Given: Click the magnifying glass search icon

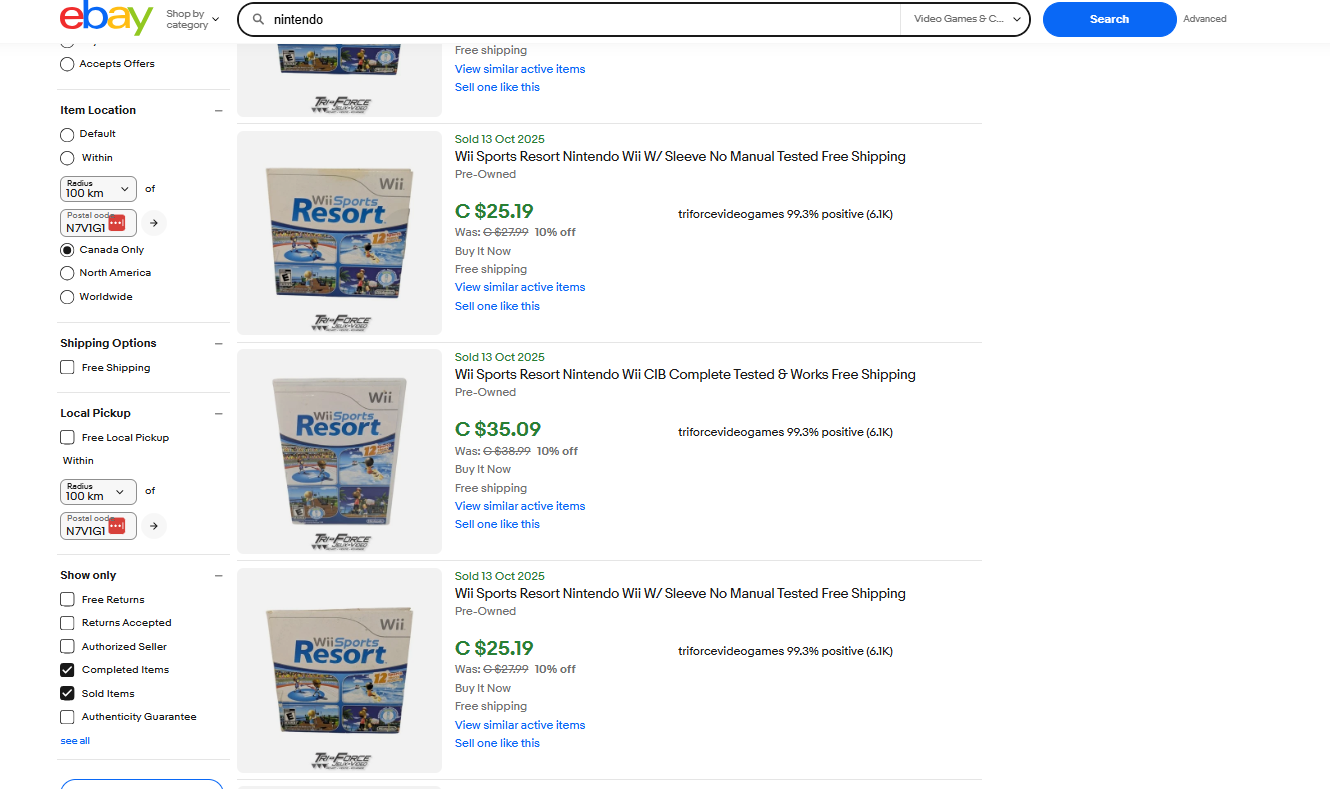Looking at the screenshot, I should coord(257,18).
